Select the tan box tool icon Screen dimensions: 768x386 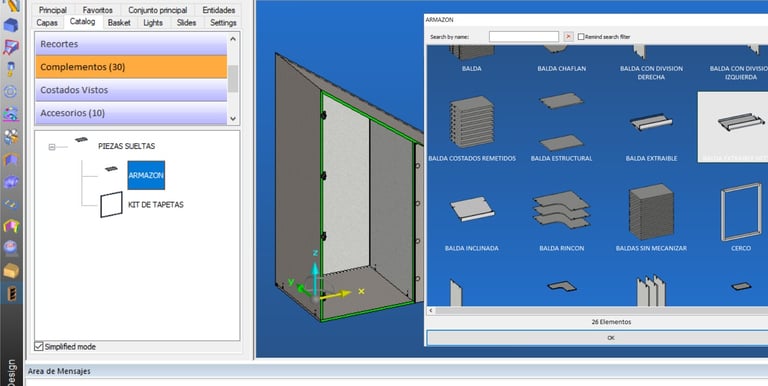pyautogui.click(x=11, y=270)
